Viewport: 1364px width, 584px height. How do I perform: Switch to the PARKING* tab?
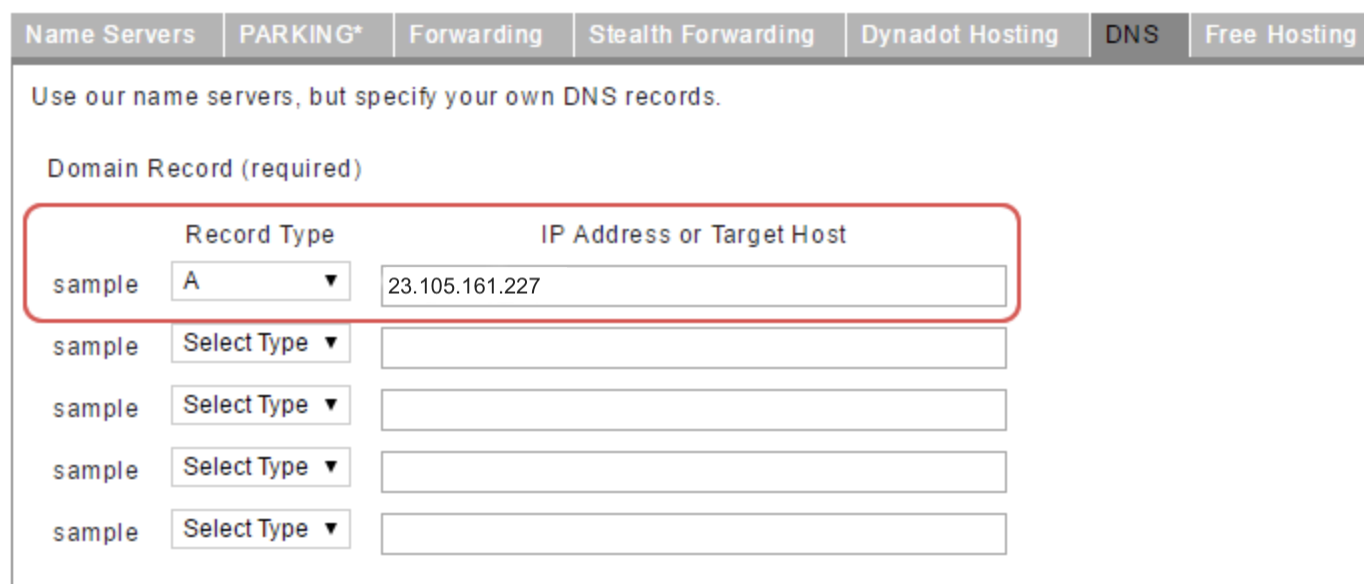tap(301, 35)
